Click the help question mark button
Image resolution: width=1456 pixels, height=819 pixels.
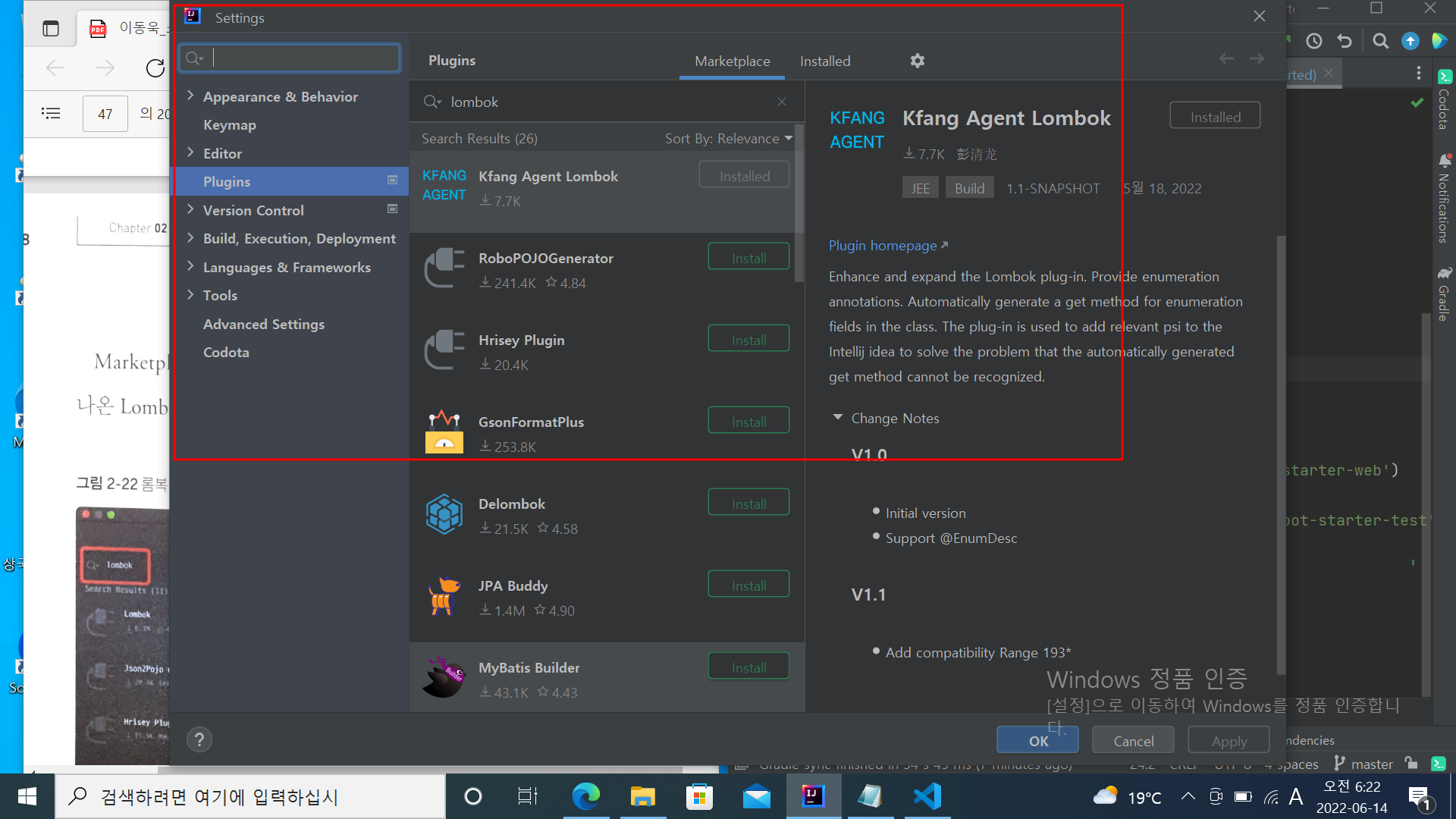(x=199, y=739)
